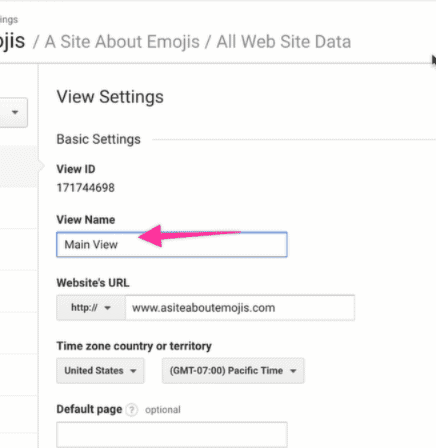This screenshot has height=448, width=436.
Task: Open the (GMT-07:00) Pacific Time dropdown
Action: click(233, 371)
